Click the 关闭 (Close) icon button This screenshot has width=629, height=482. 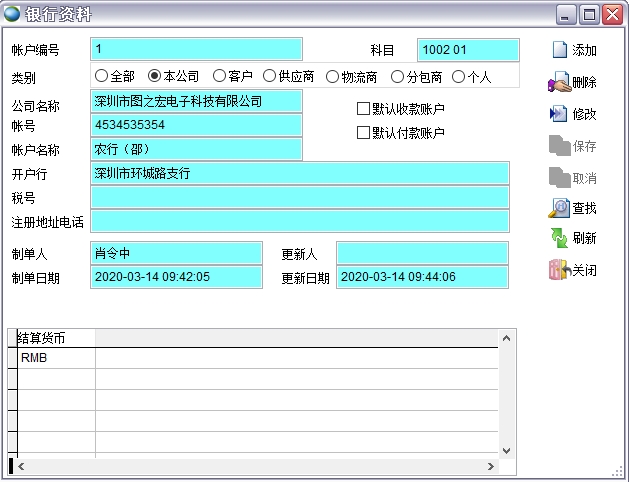coord(574,270)
